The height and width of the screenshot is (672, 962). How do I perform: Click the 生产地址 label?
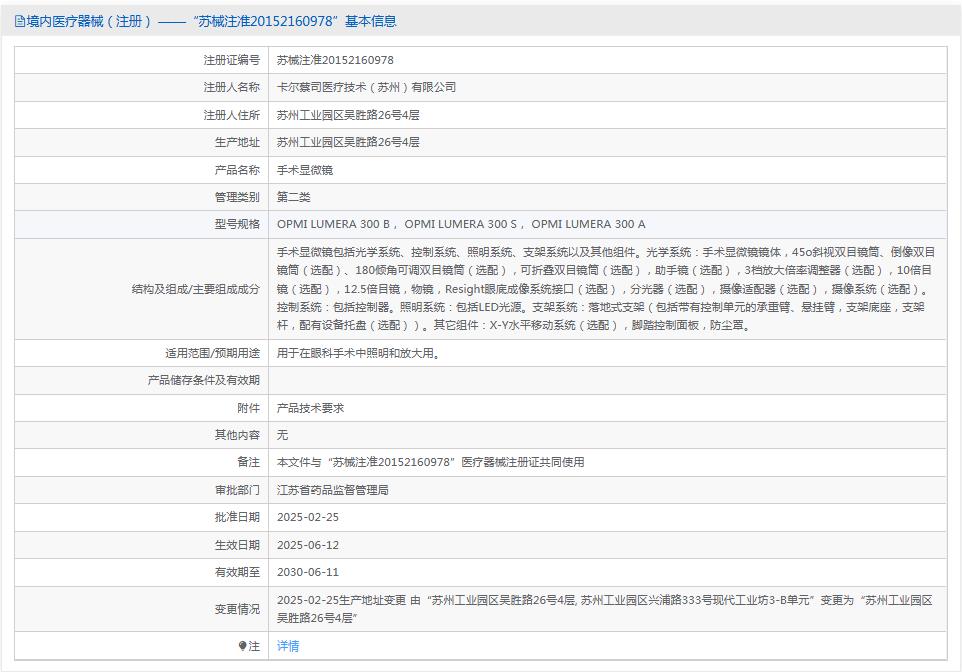(x=237, y=142)
